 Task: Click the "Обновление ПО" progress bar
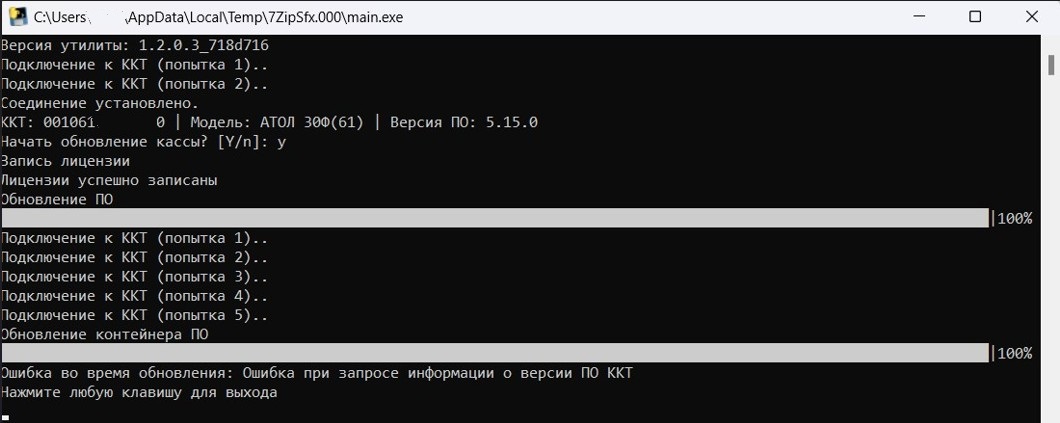click(x=495, y=218)
